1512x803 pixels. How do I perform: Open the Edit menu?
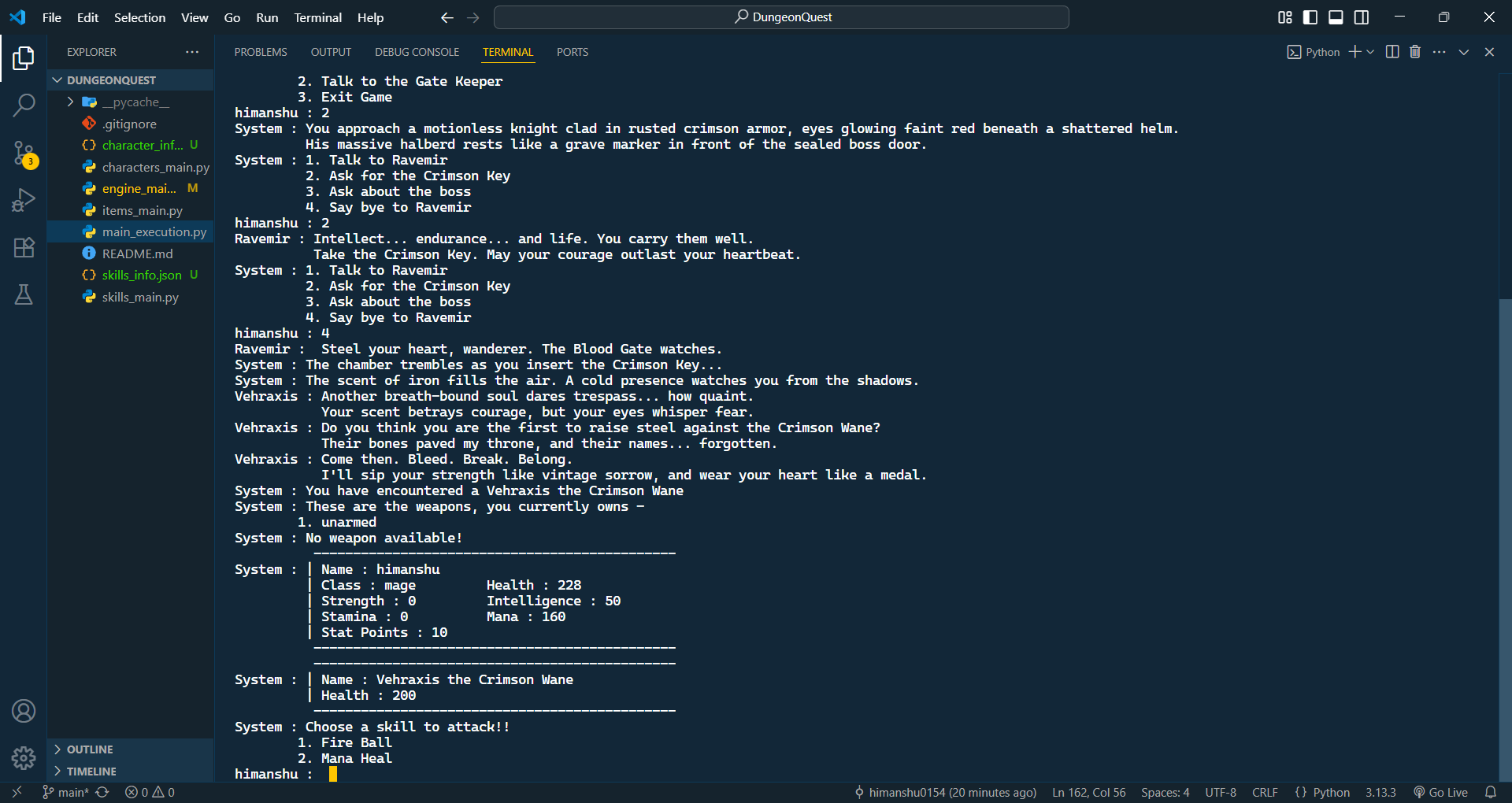tap(87, 17)
